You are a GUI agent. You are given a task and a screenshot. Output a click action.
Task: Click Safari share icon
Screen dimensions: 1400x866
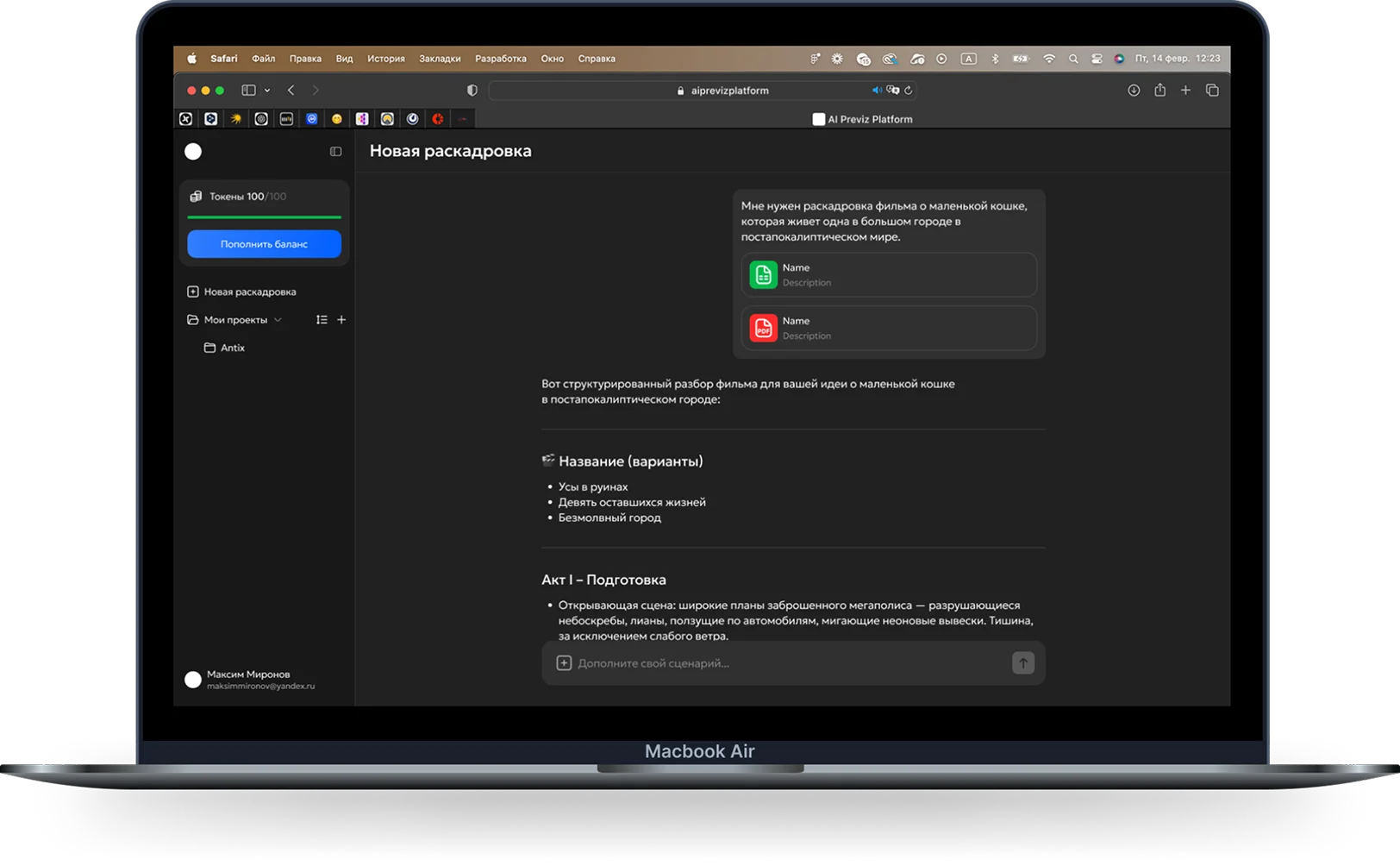(1160, 90)
